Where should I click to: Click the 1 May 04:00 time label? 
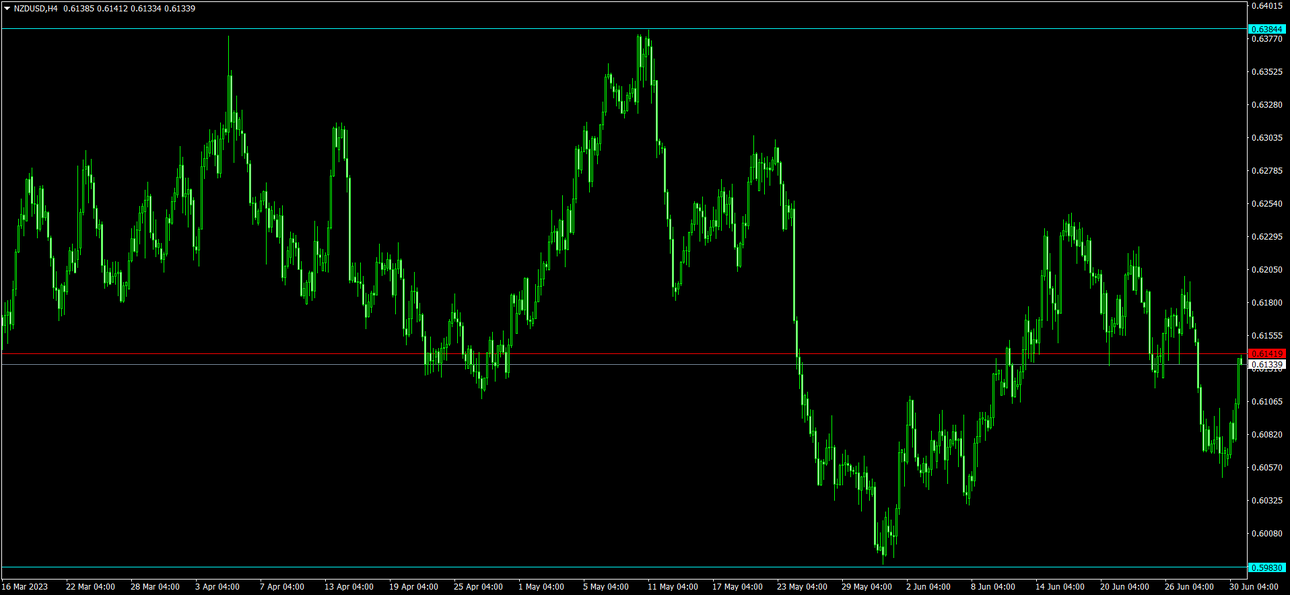pyautogui.click(x=540, y=587)
